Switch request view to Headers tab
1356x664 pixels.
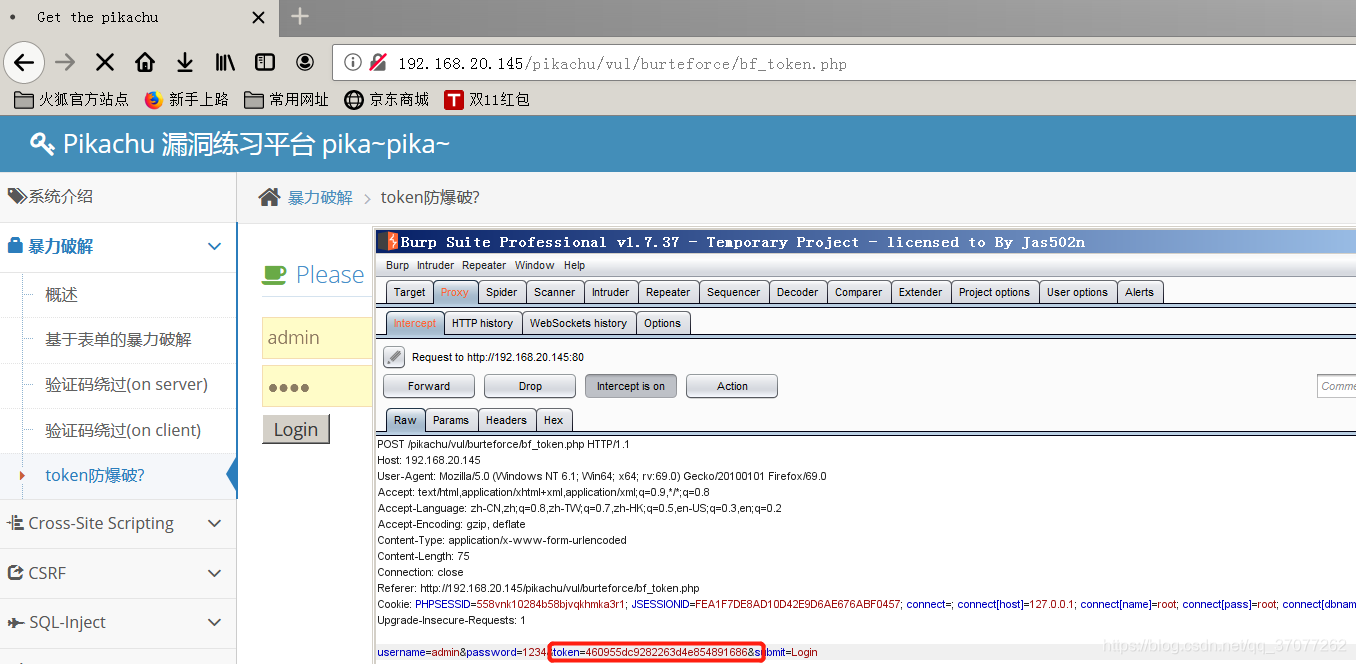click(x=506, y=420)
